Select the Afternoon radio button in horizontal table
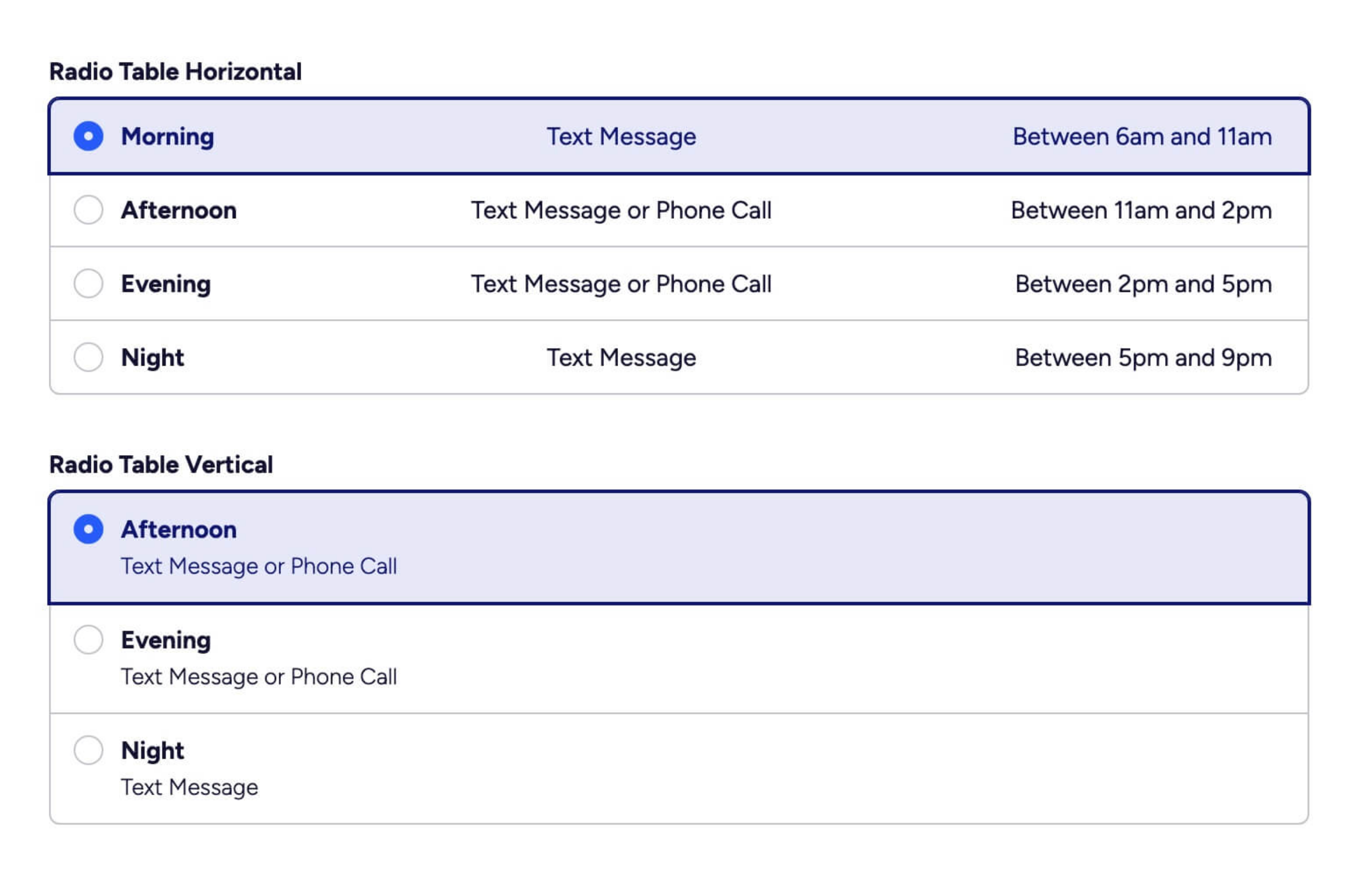The height and width of the screenshot is (896, 1345). tap(88, 210)
